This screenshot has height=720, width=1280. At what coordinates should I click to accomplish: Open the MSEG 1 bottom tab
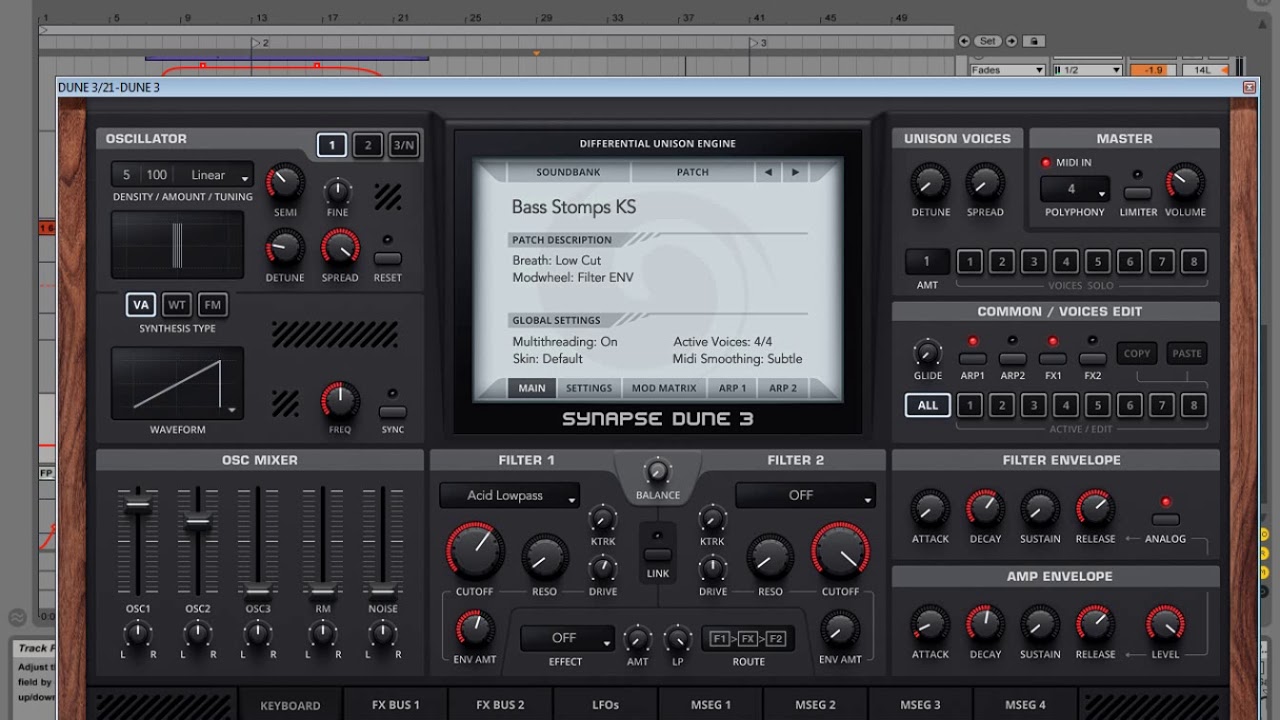710,705
